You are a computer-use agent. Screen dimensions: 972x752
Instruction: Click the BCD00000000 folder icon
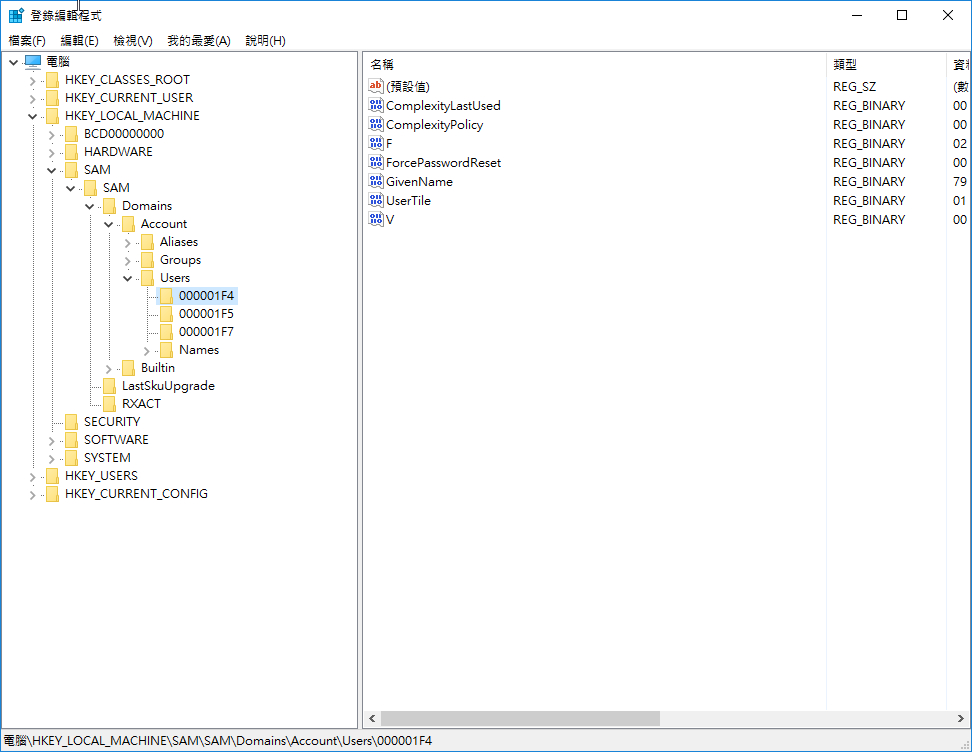point(72,133)
